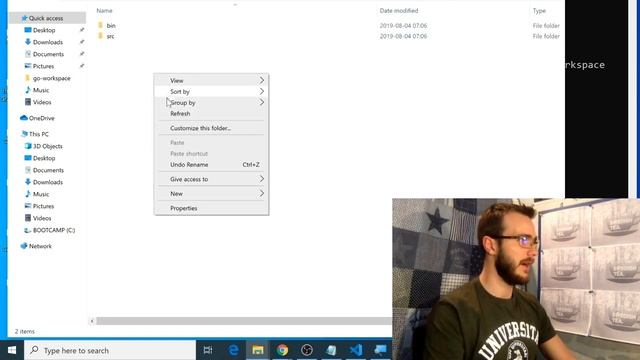Open File Explorer taskbar icon
Screen dimensions: 640x360
[x=258, y=350]
